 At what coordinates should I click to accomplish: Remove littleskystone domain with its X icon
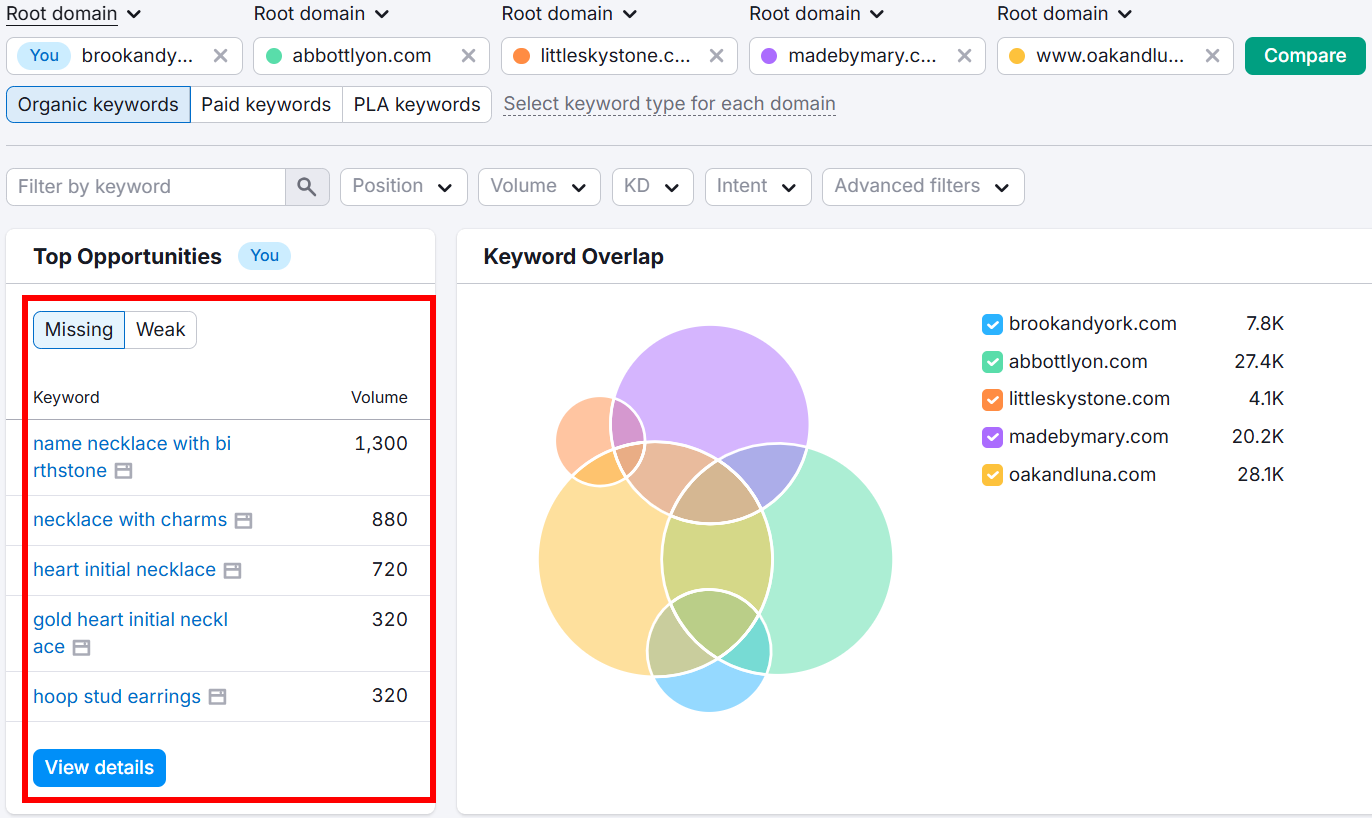coord(716,56)
